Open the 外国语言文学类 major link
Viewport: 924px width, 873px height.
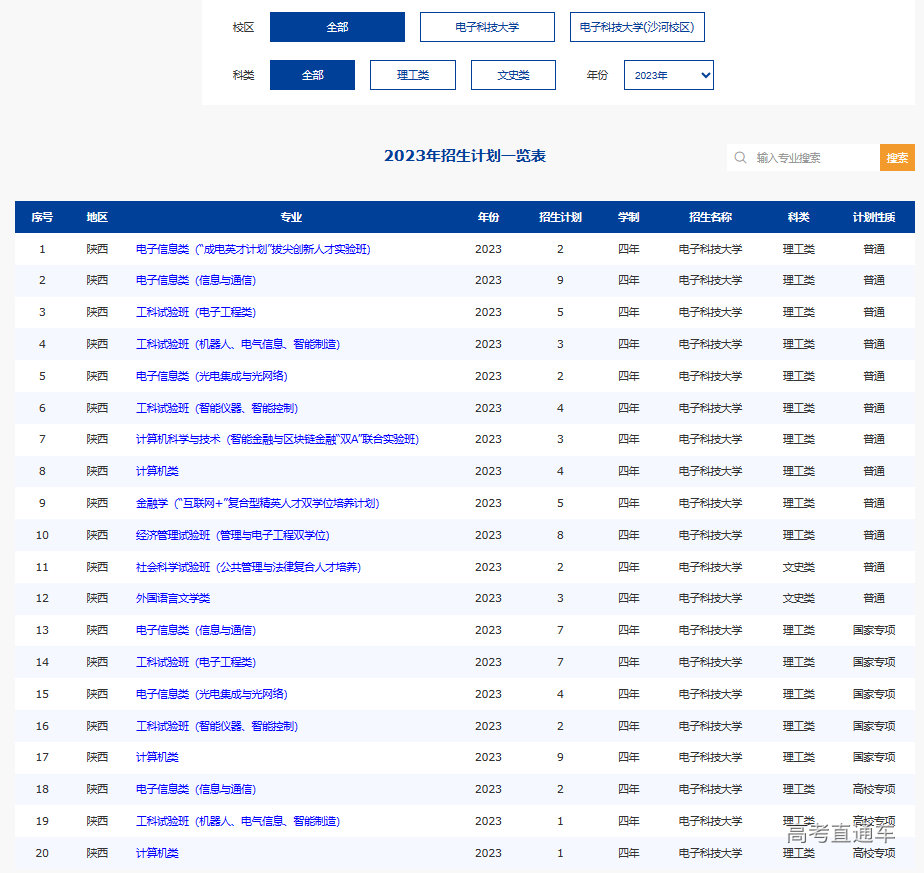click(x=173, y=598)
